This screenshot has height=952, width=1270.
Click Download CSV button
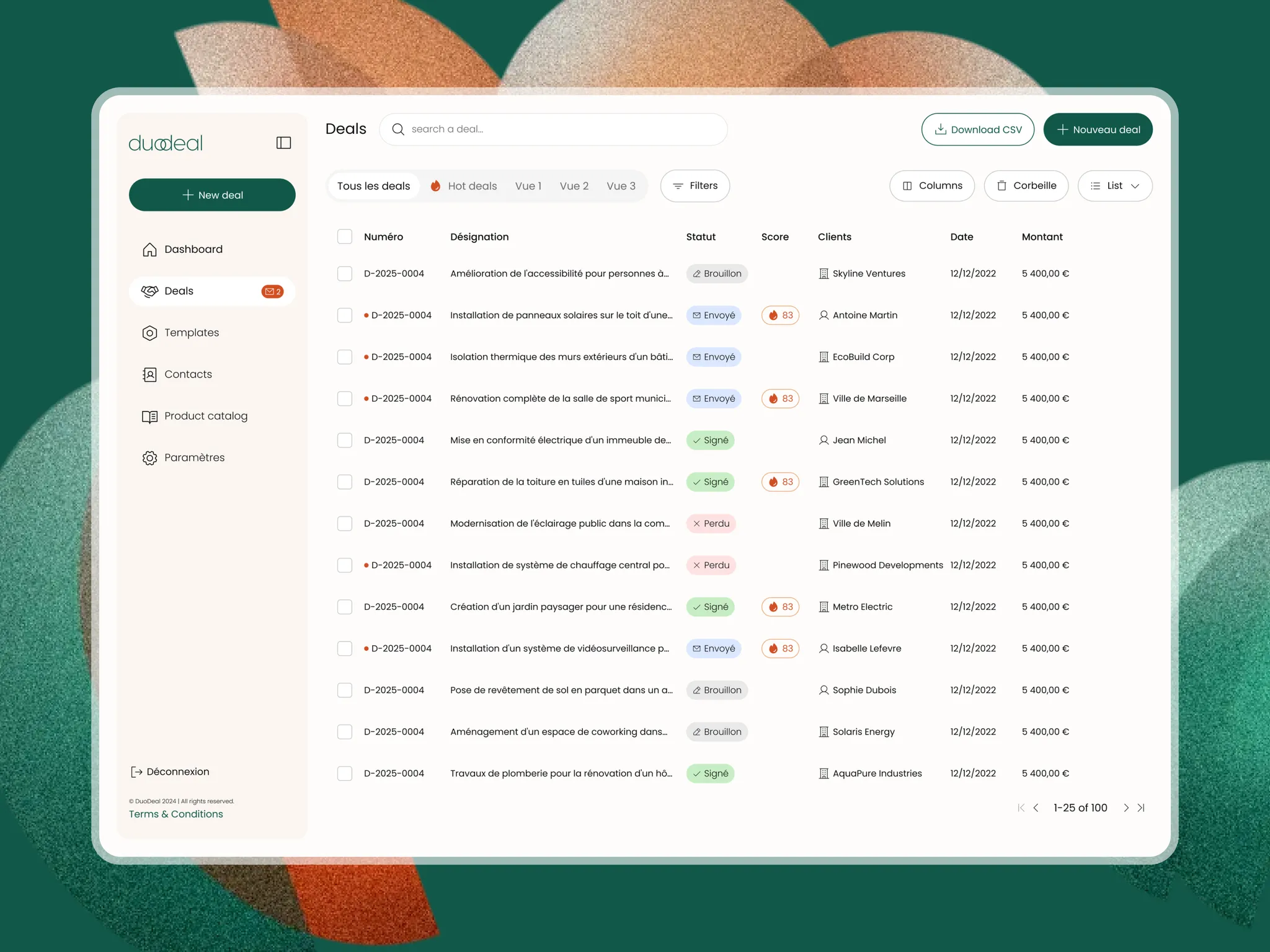978,130
